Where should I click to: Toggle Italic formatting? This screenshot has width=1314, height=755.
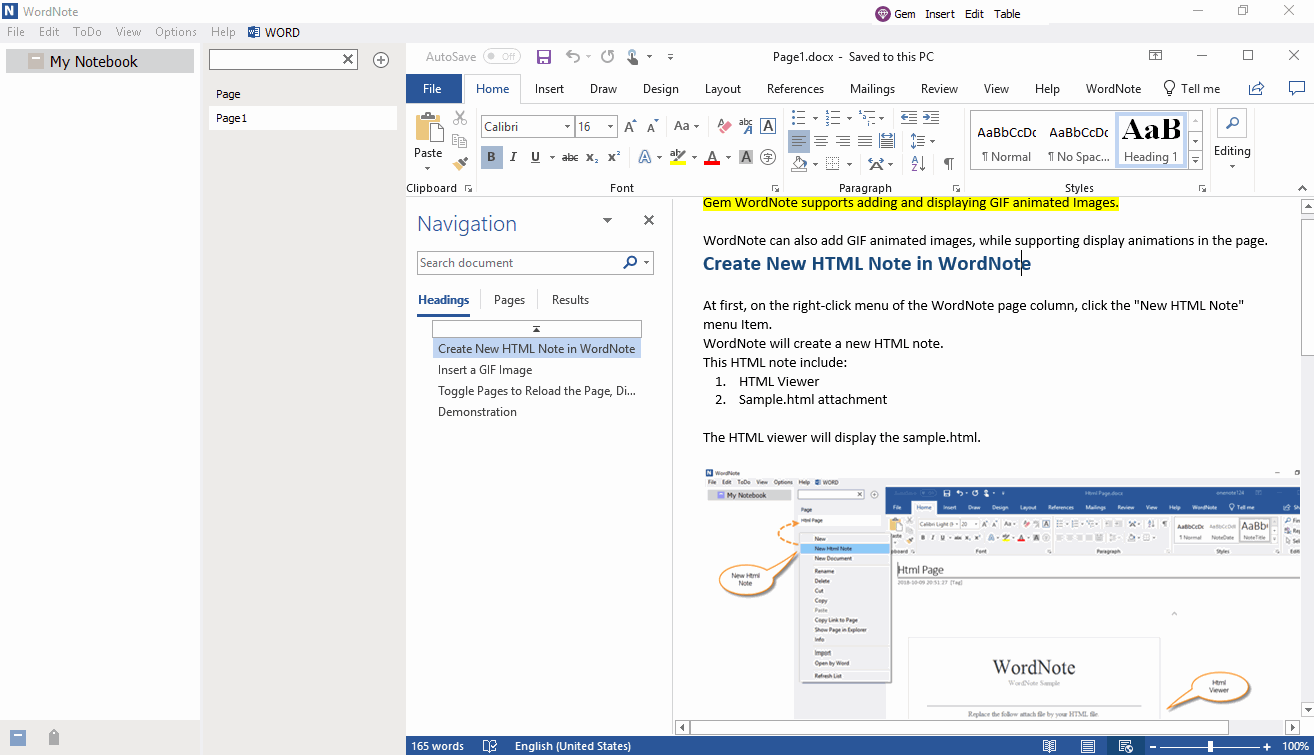(x=513, y=157)
